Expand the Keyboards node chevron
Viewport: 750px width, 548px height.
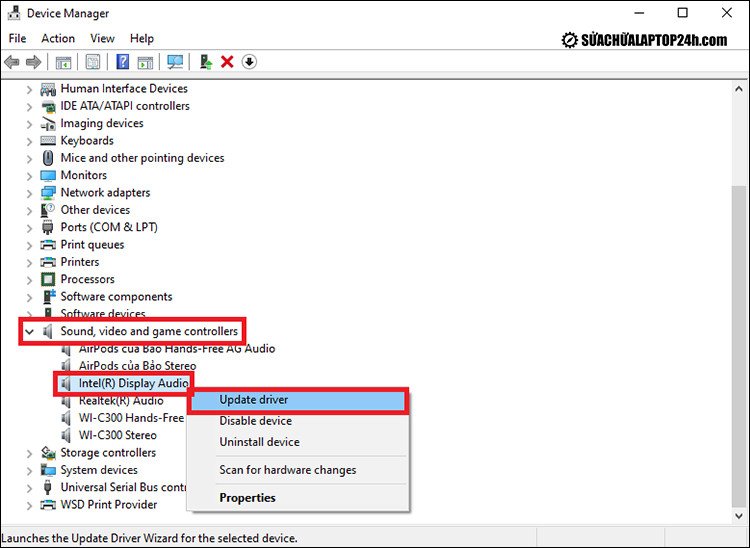coord(29,141)
